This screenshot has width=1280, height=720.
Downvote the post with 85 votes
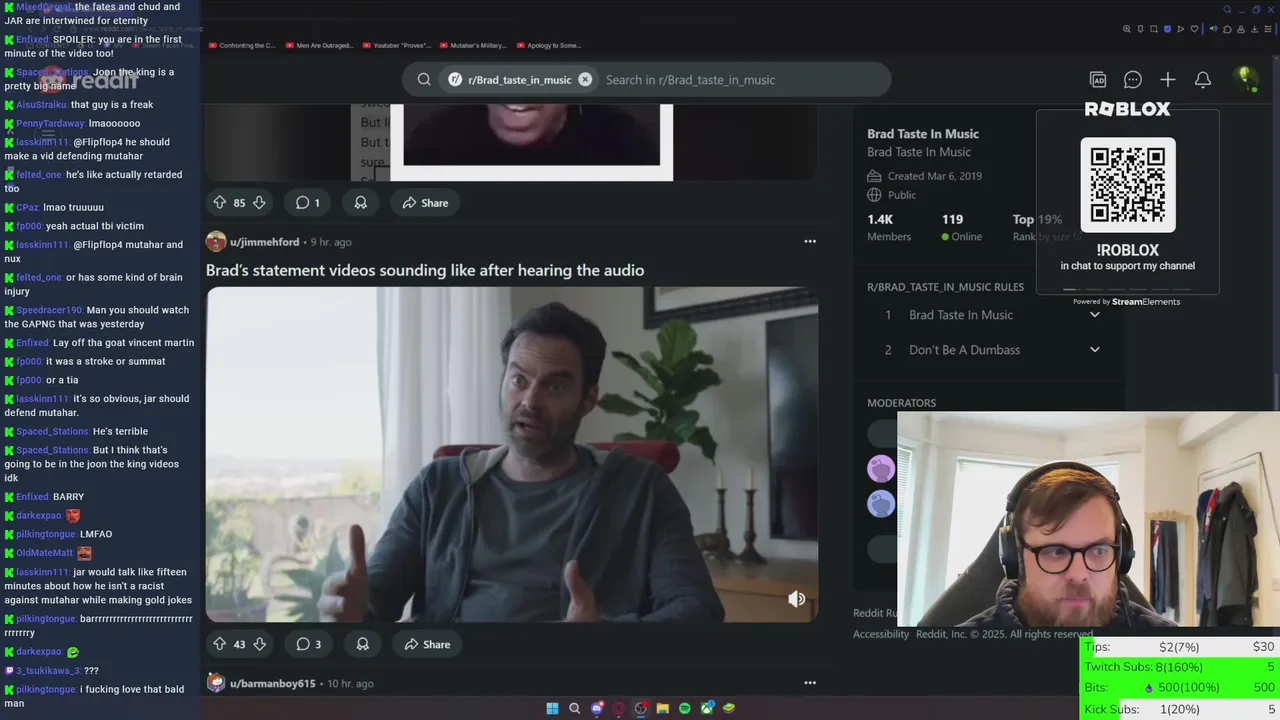pos(259,202)
